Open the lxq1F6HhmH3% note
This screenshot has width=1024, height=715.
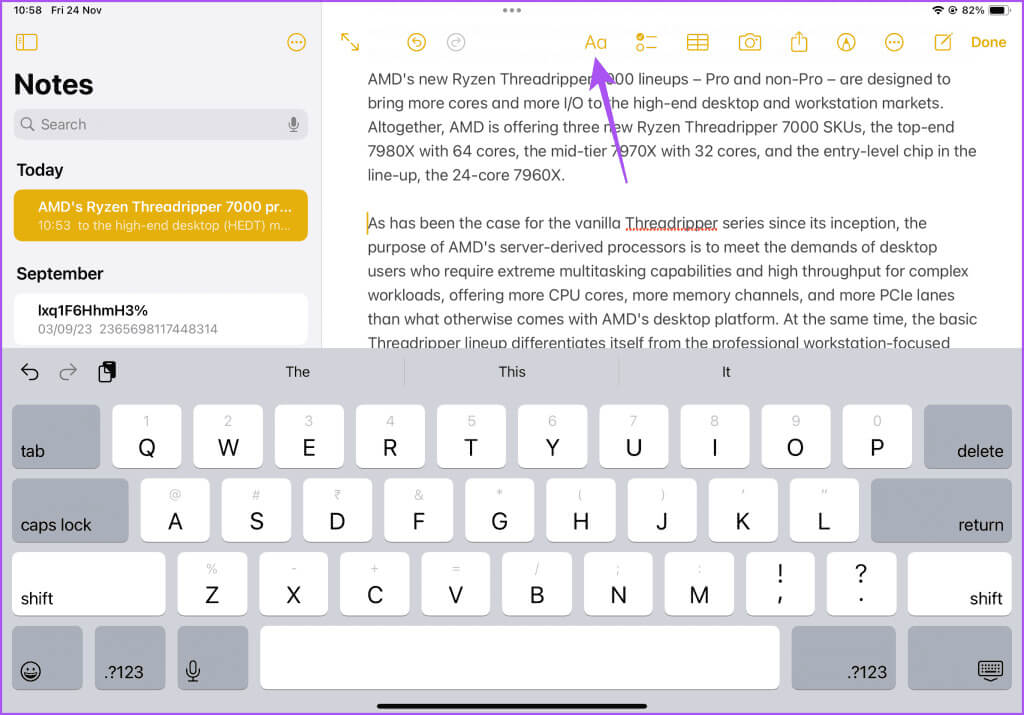pos(161,319)
